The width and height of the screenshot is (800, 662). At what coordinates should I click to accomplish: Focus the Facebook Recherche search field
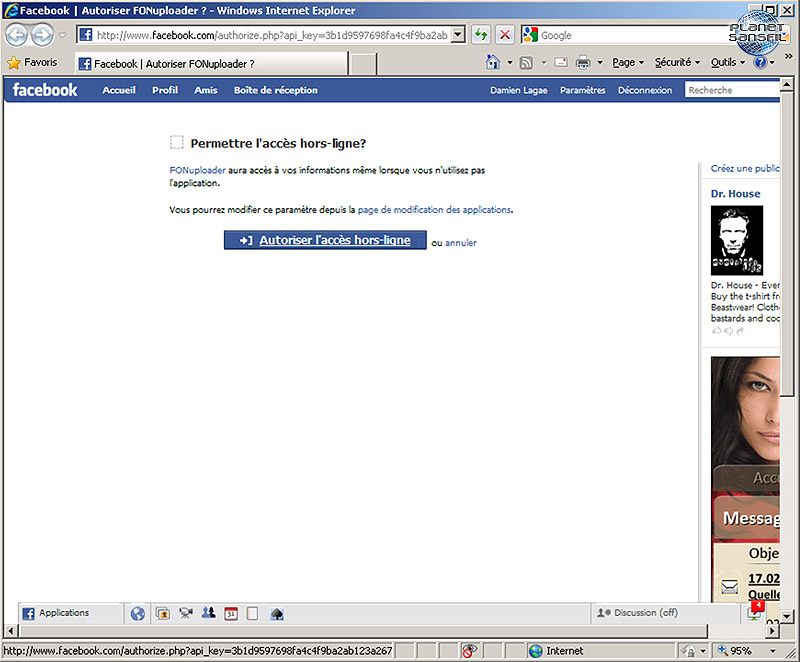[x=732, y=90]
